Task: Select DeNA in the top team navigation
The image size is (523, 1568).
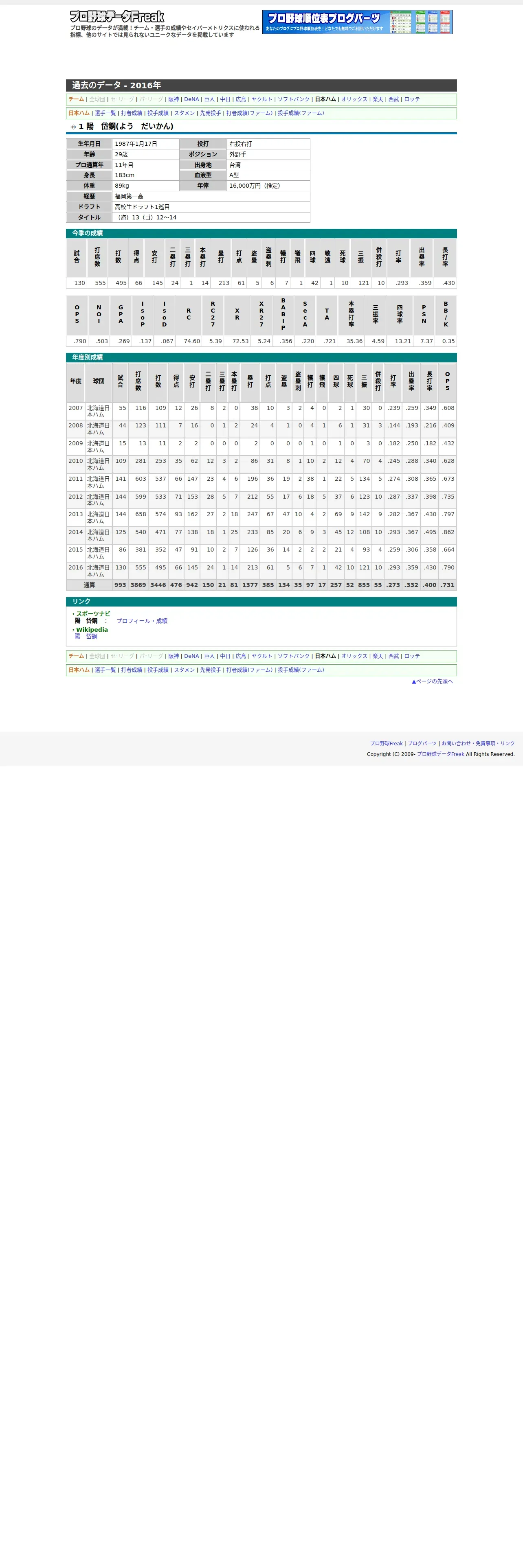Action: point(192,99)
